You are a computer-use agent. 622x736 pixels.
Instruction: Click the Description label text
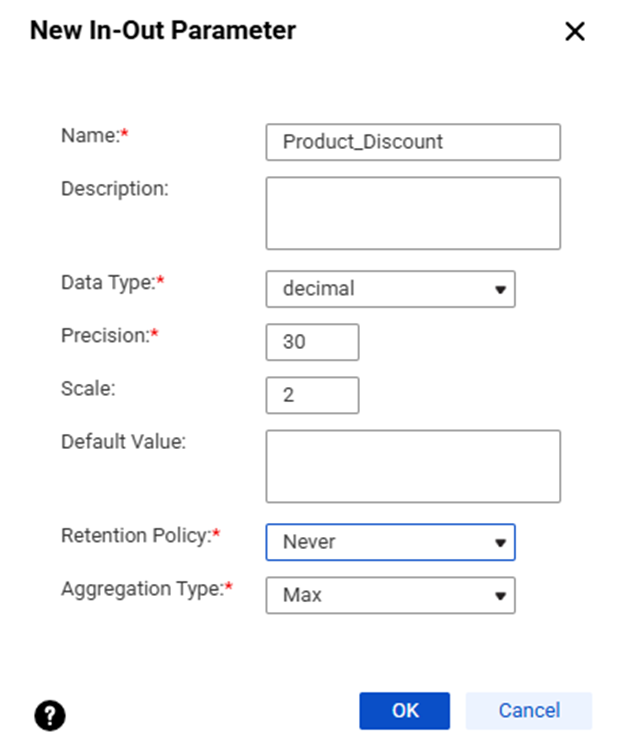tap(114, 188)
